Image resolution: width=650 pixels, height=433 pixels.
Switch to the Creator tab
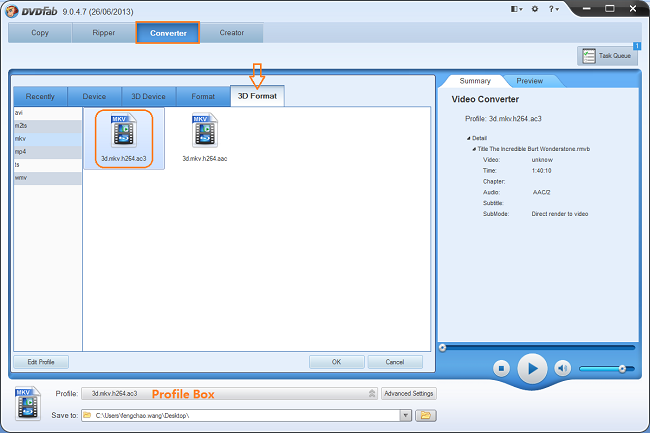[232, 33]
